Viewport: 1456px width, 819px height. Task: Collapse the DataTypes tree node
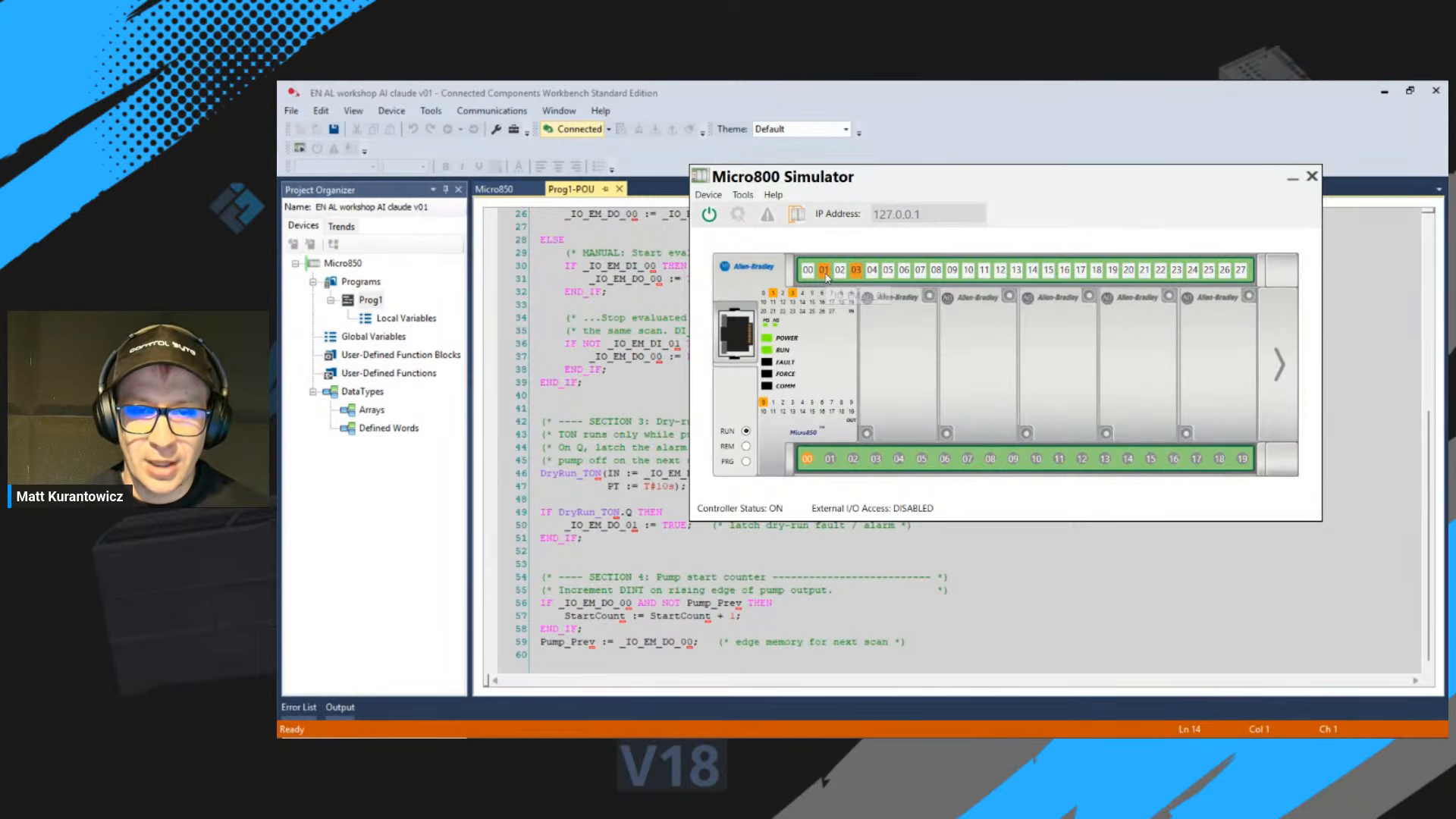(x=312, y=391)
